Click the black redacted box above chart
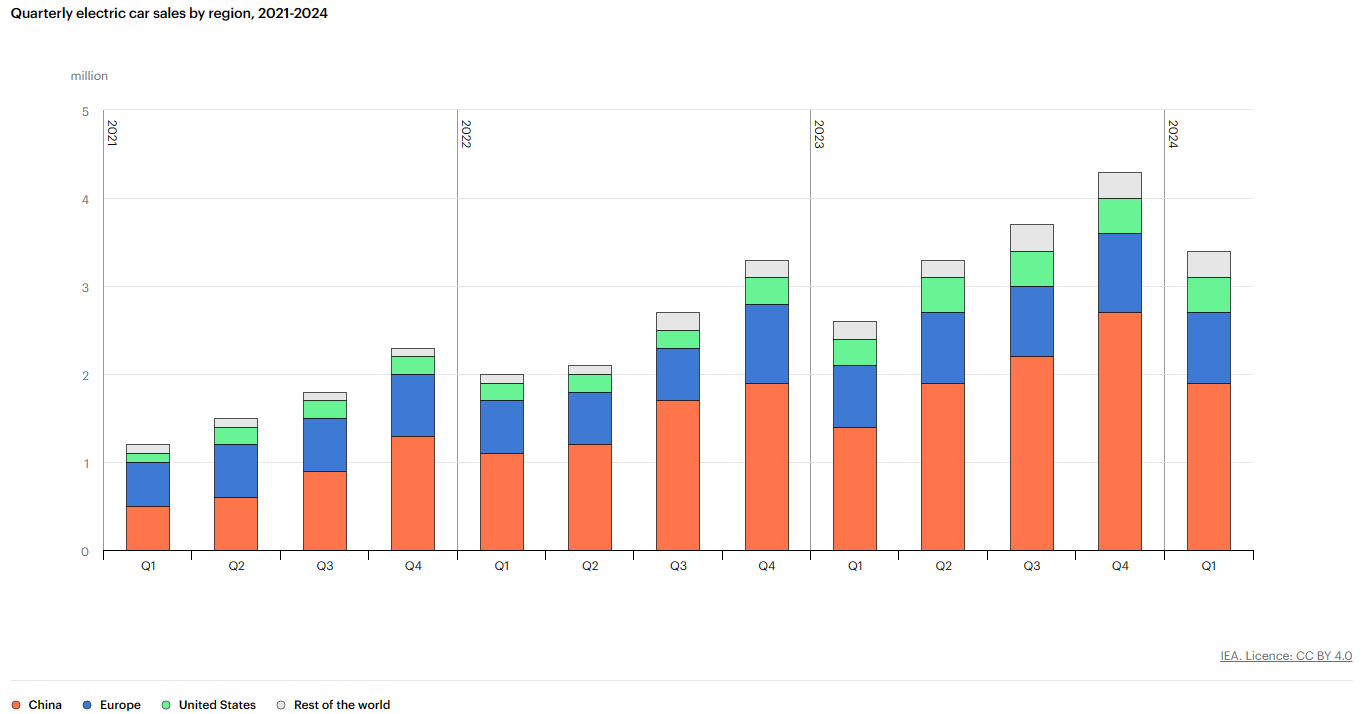Viewport: 1369px width, 714px height. 614,58
